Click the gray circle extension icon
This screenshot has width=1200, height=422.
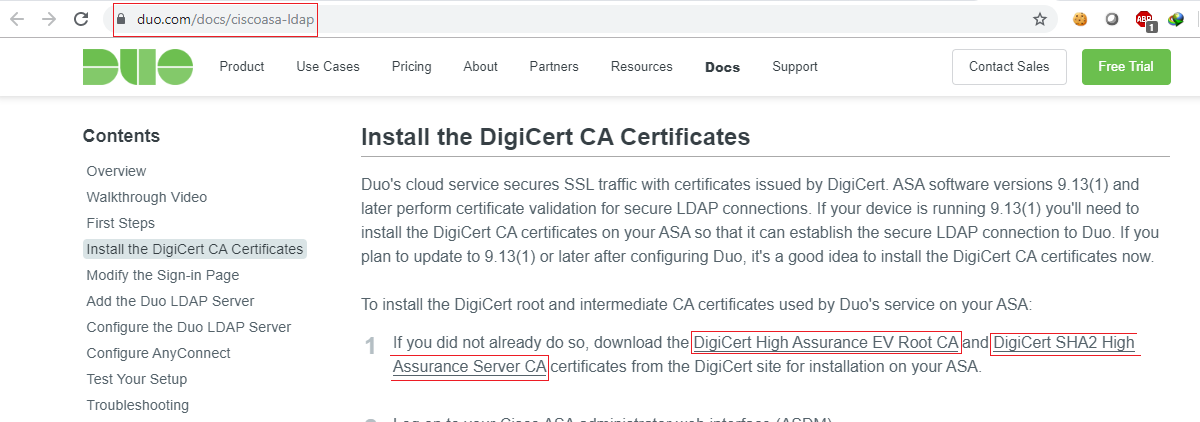(x=1112, y=19)
